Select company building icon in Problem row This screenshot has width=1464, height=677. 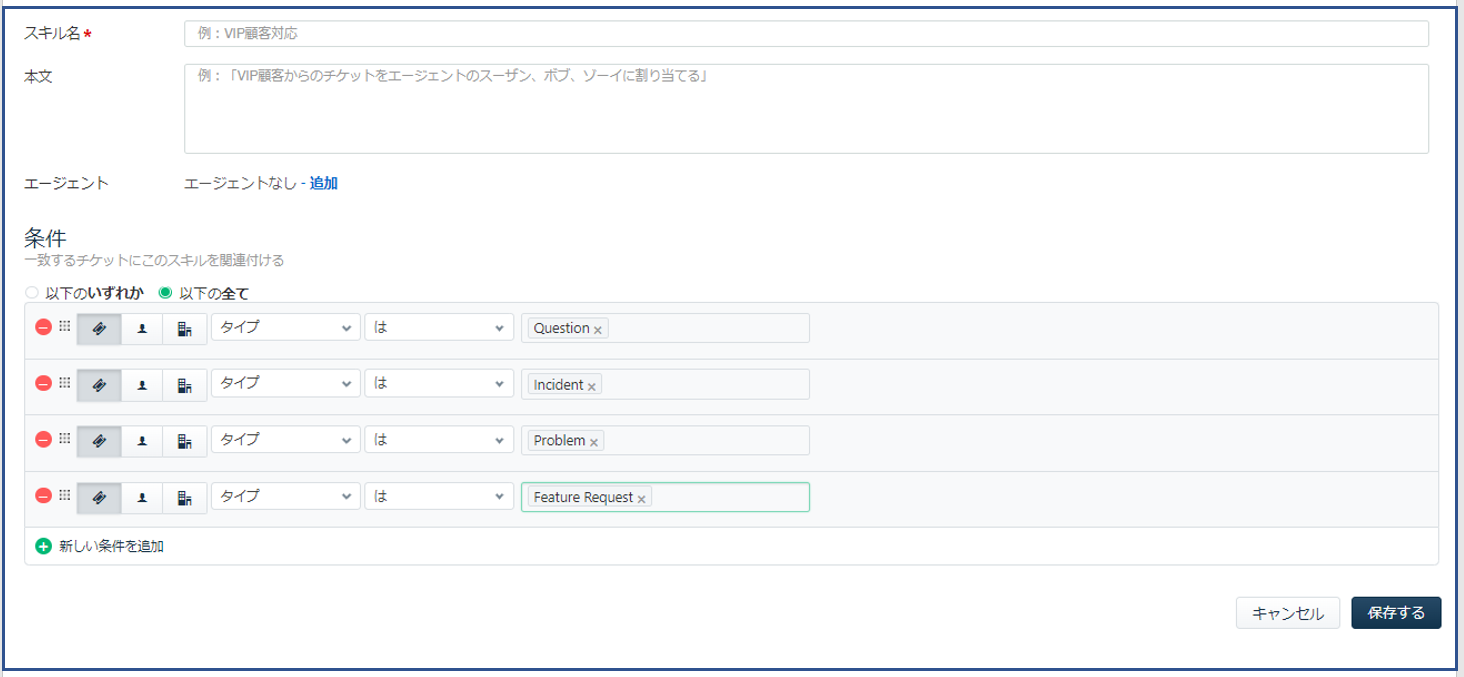(x=185, y=441)
